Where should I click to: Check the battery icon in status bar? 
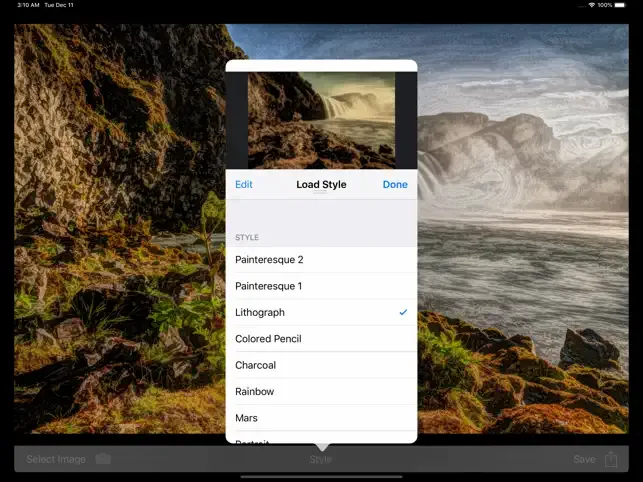tap(620, 5)
